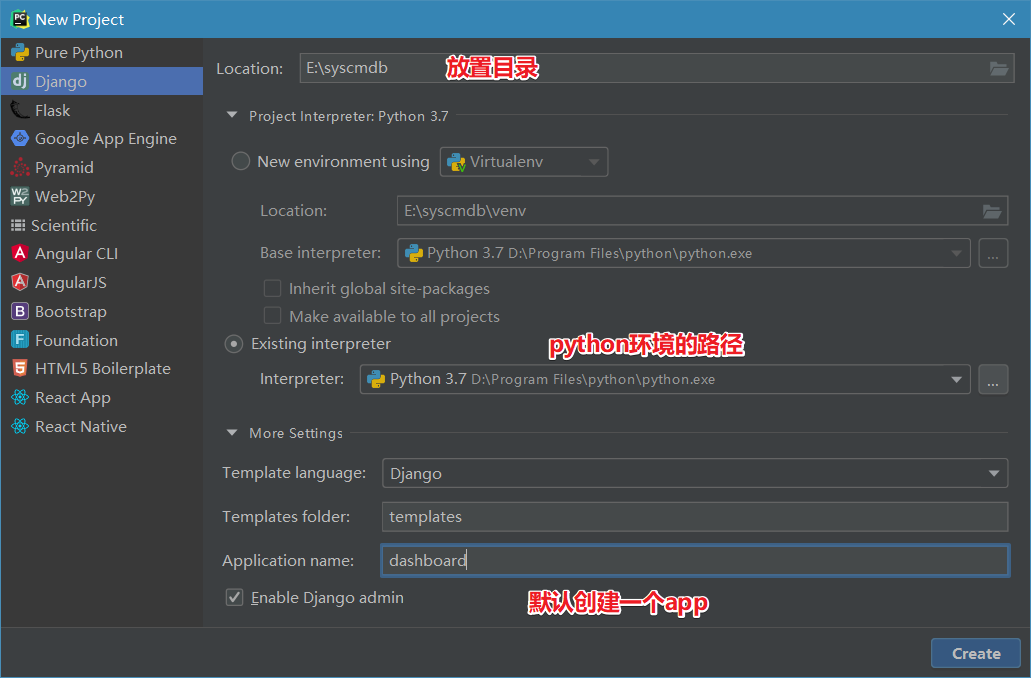Screen dimensions: 1031x678
Task: Collapse More Settings section
Action: click(231, 433)
